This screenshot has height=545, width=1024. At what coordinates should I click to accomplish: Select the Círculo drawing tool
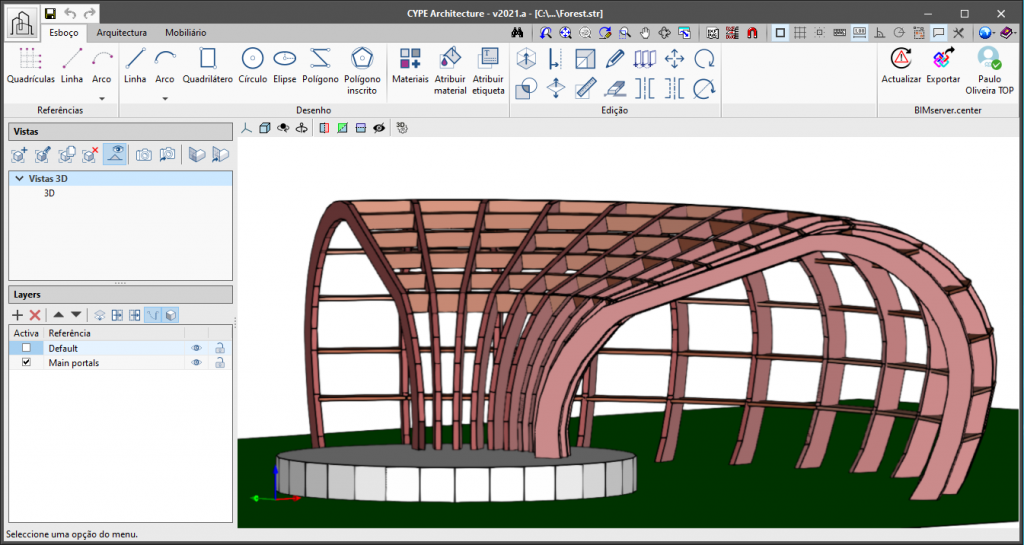tap(252, 66)
